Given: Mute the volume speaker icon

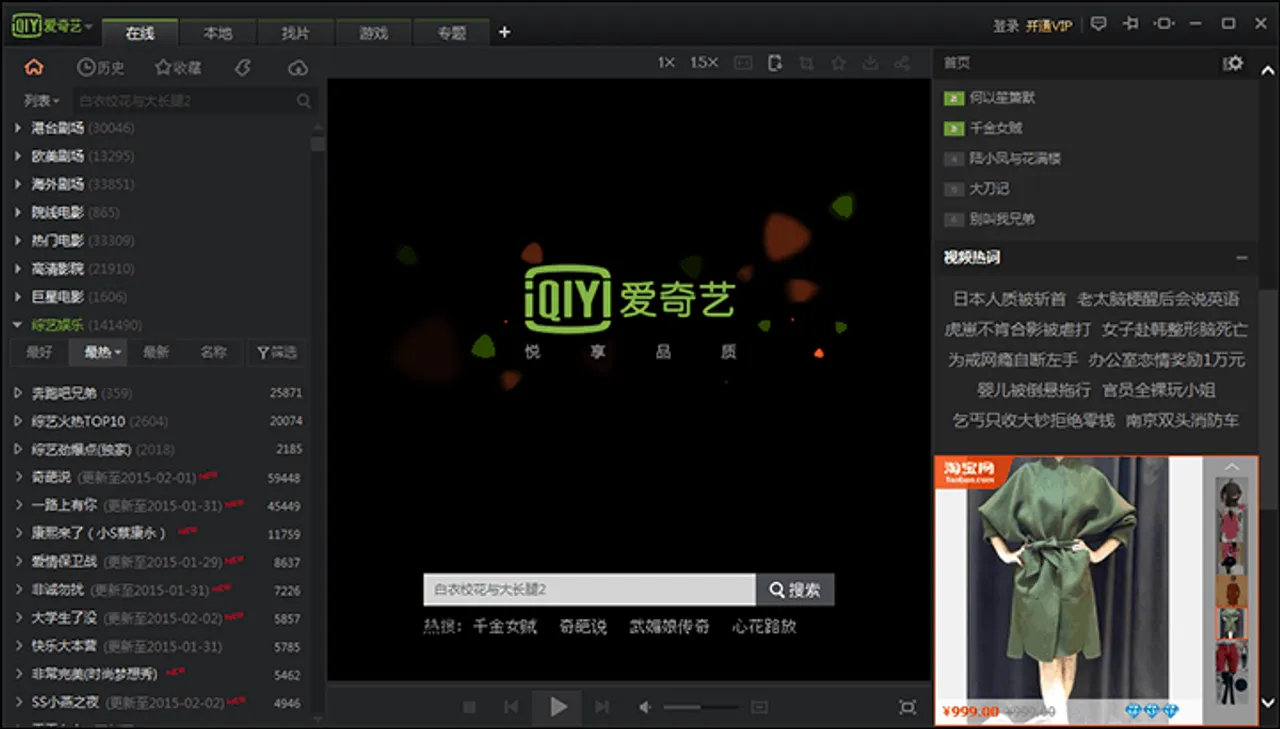Looking at the screenshot, I should point(646,707).
